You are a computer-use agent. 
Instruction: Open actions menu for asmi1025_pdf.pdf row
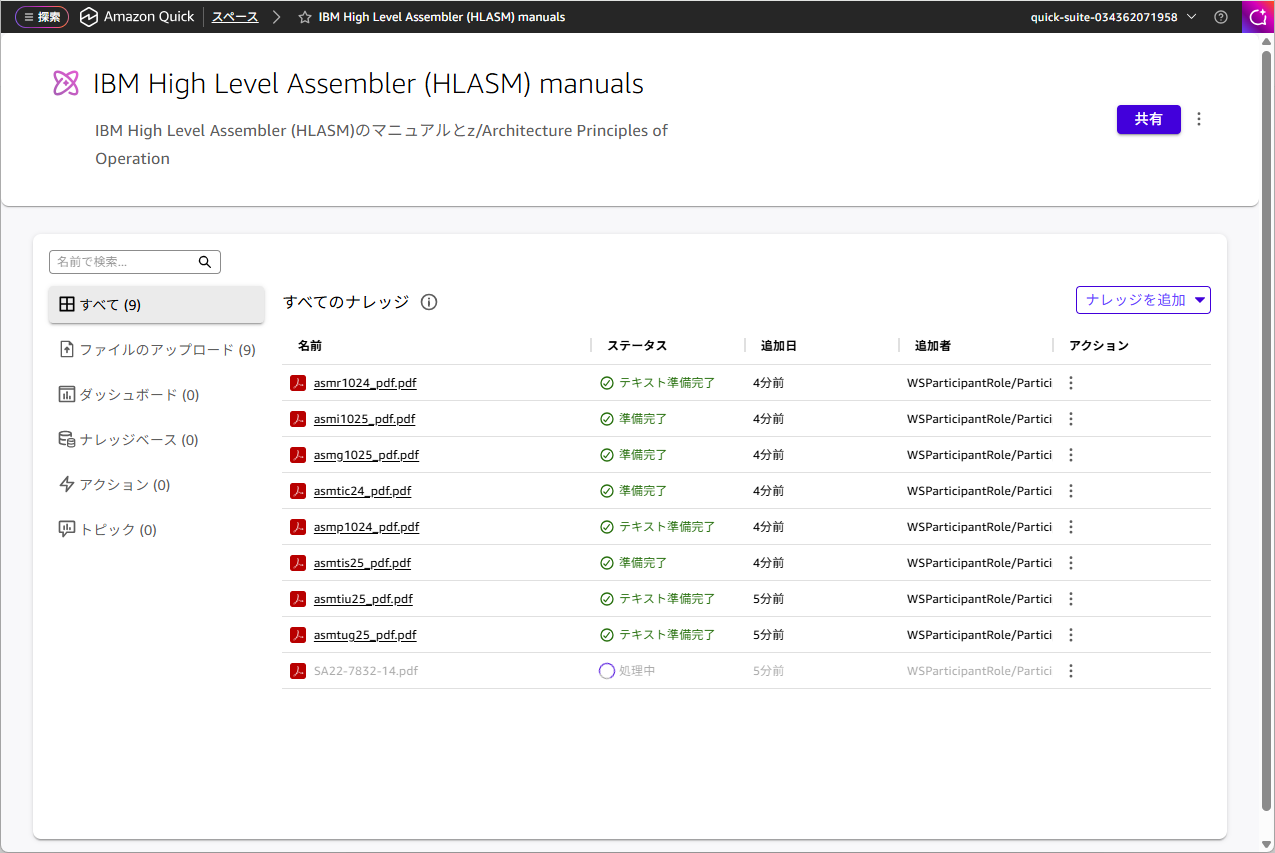pyautogui.click(x=1071, y=419)
